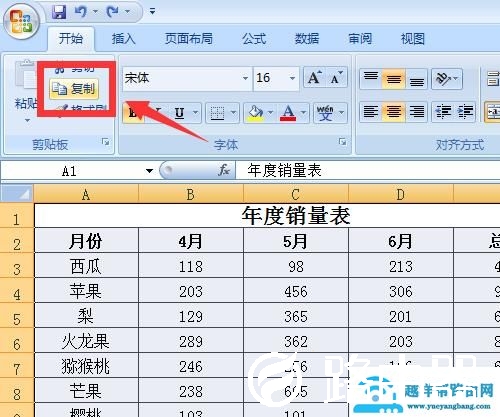Open fill color dropdown arrow
This screenshot has height=417, width=500.
(x=271, y=113)
